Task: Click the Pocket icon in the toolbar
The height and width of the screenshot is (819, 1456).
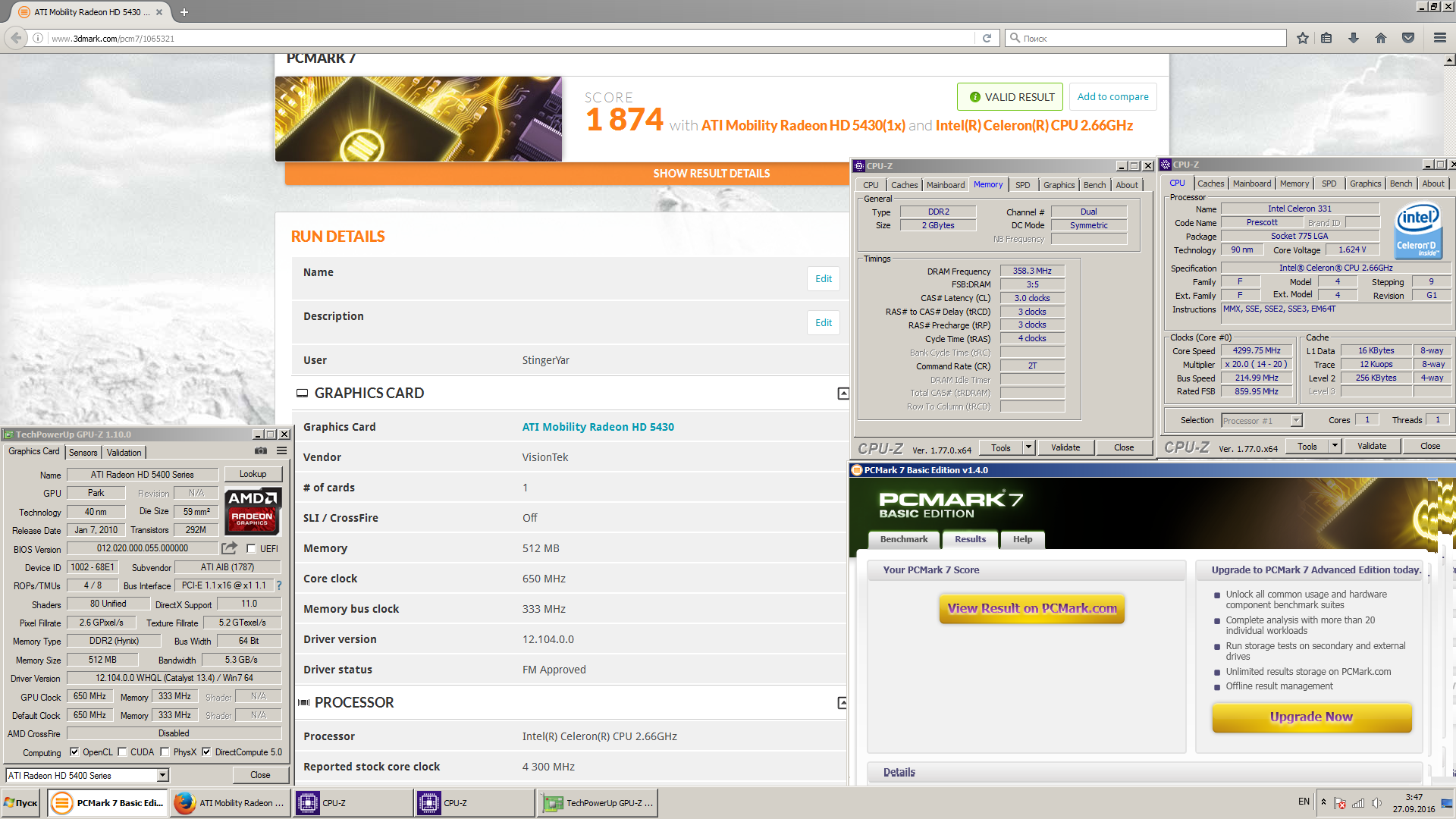Action: 1408,38
